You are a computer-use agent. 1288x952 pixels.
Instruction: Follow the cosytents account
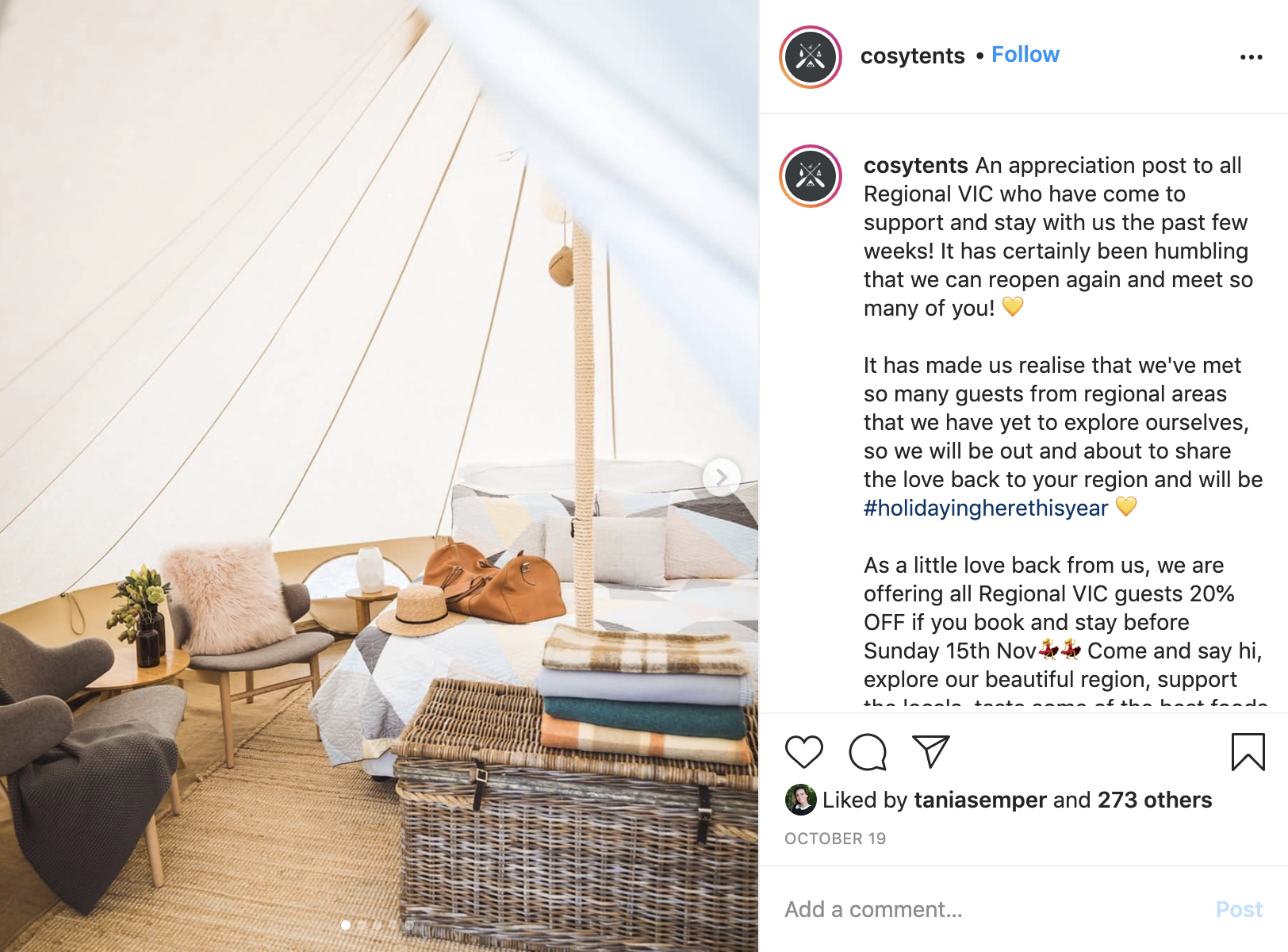[x=1025, y=55]
